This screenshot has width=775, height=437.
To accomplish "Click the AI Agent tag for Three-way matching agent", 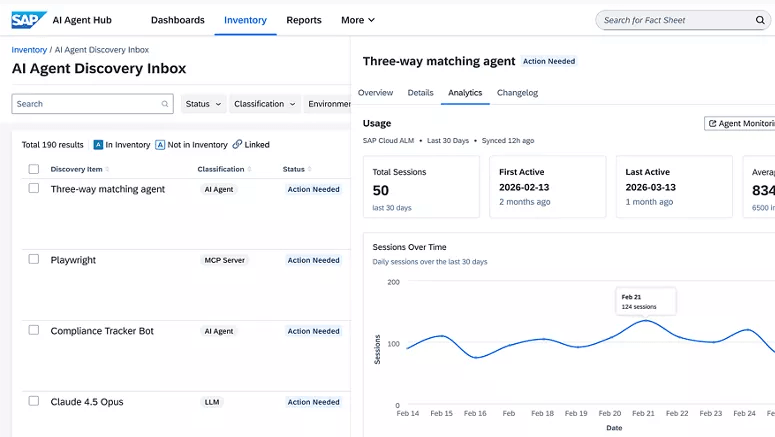I will tap(219, 189).
